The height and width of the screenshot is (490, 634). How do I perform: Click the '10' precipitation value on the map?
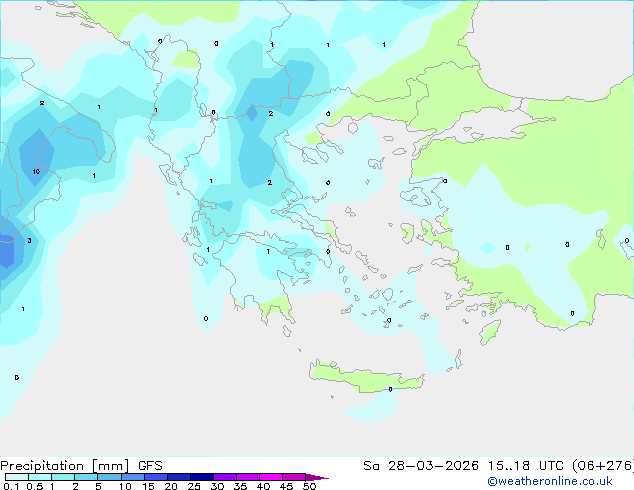coord(36,171)
